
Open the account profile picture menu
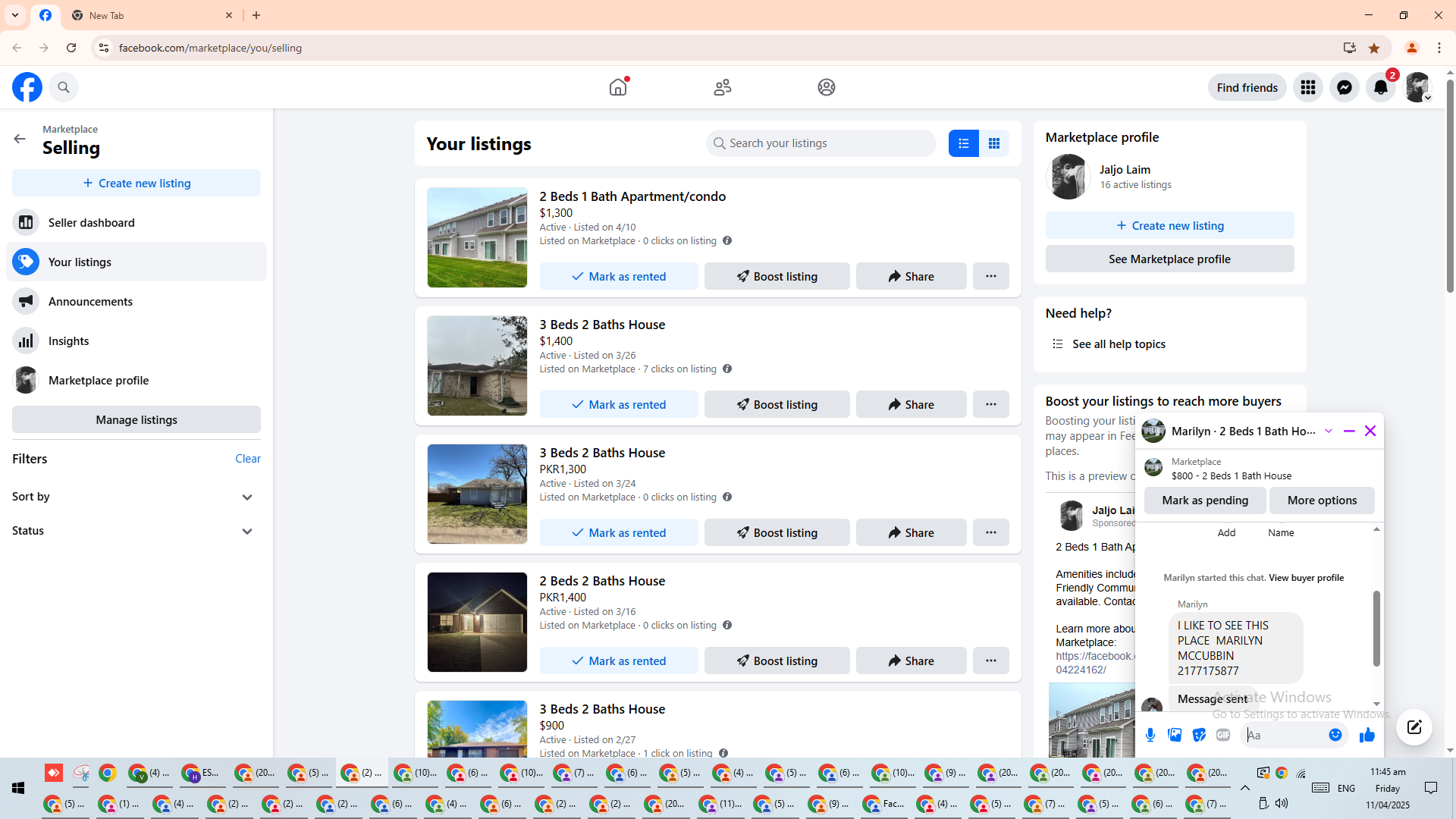pyautogui.click(x=1417, y=87)
